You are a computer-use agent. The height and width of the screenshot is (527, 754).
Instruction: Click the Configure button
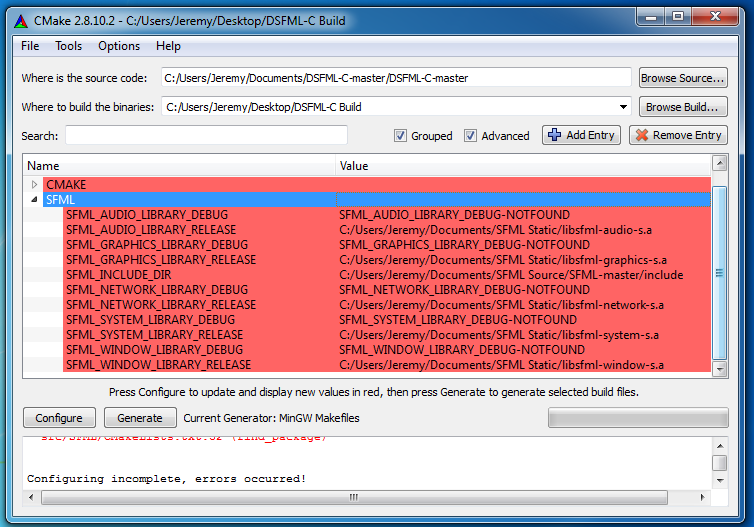point(59,418)
